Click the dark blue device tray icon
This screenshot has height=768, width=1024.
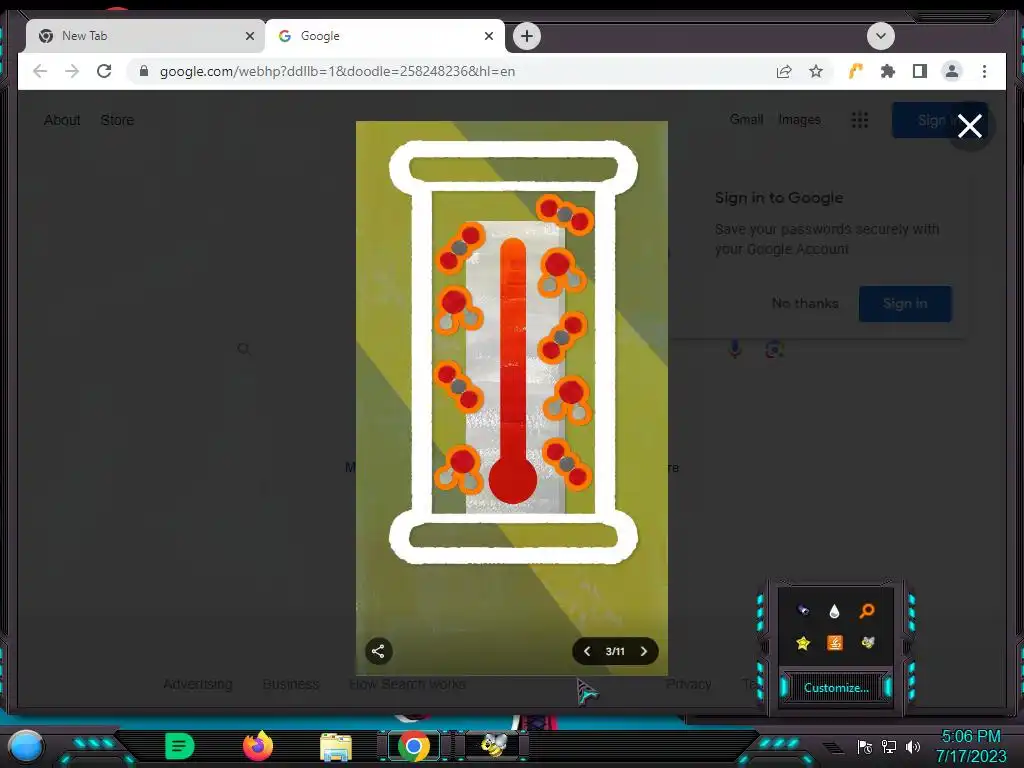coord(803,610)
